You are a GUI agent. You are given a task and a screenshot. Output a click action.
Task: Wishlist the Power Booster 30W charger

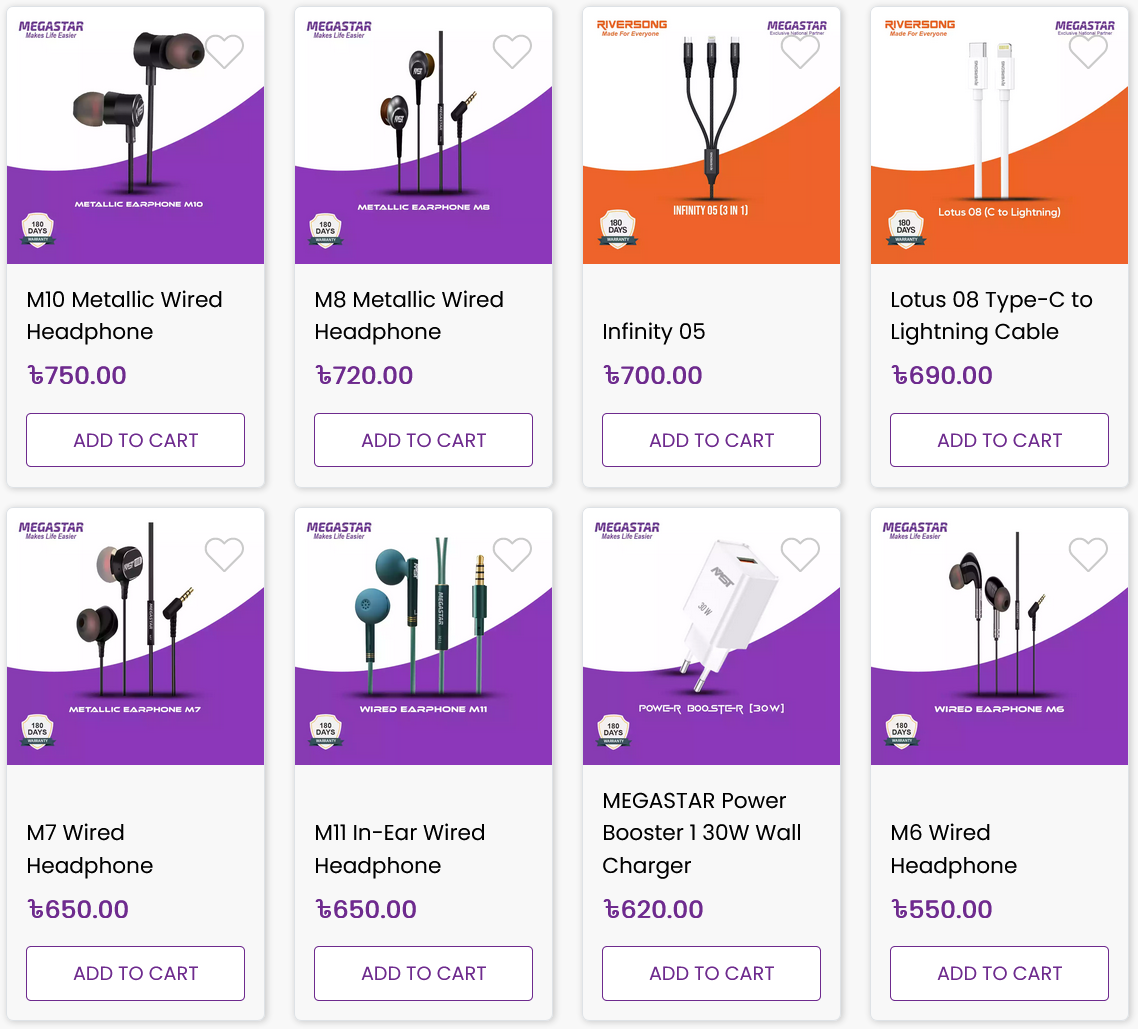800,554
